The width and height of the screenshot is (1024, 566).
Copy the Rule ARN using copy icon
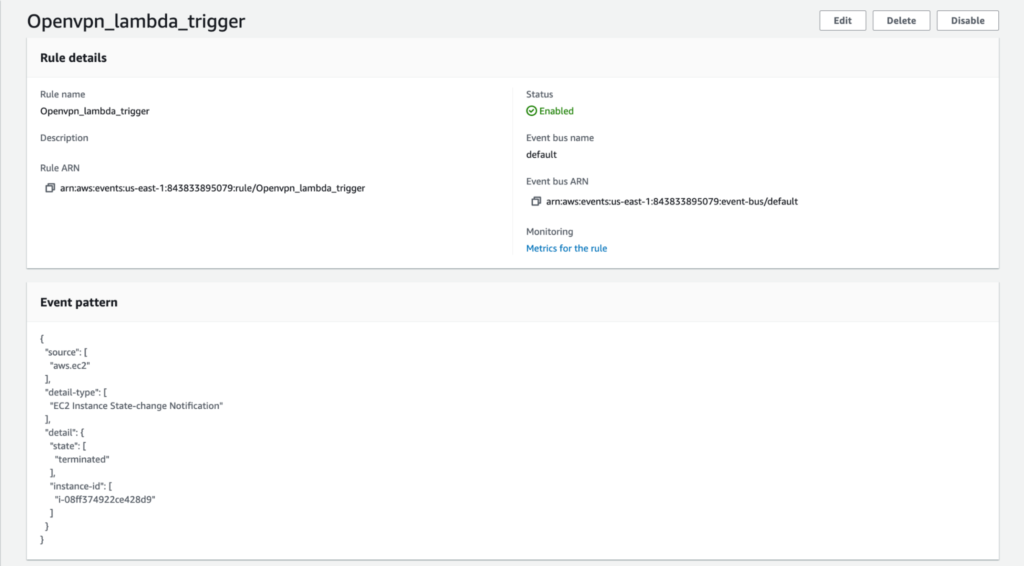pyautogui.click(x=50, y=188)
